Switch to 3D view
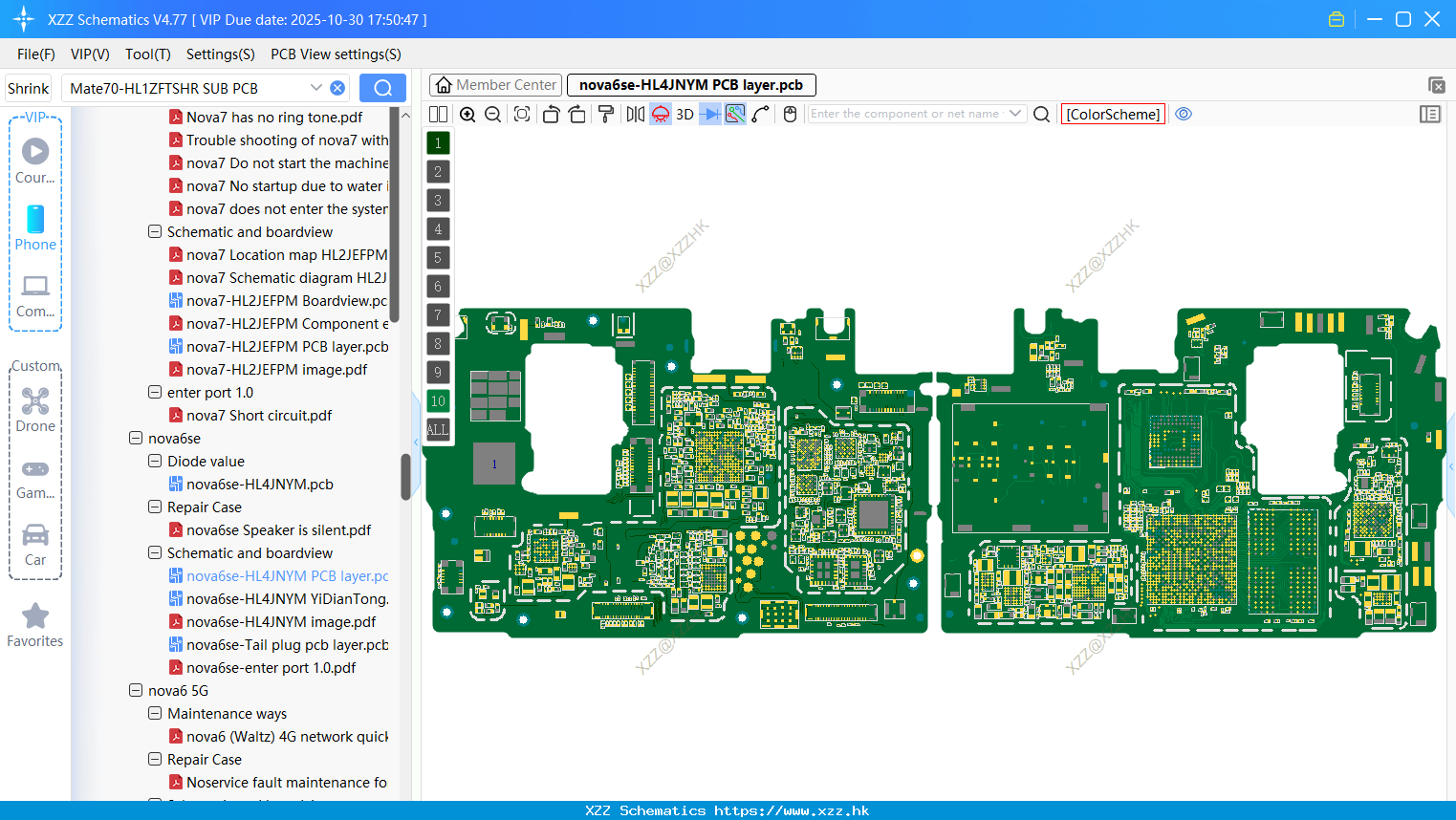 pos(685,114)
